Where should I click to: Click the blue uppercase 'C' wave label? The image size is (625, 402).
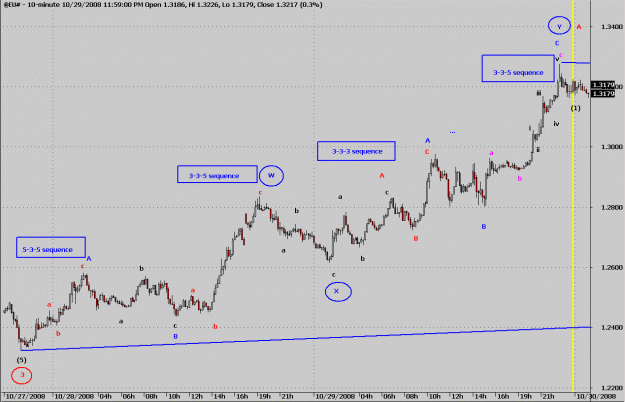[x=557, y=43]
